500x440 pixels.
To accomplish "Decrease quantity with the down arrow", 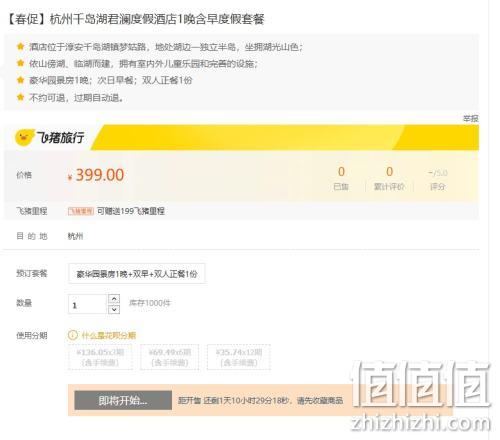I will click(x=114, y=309).
